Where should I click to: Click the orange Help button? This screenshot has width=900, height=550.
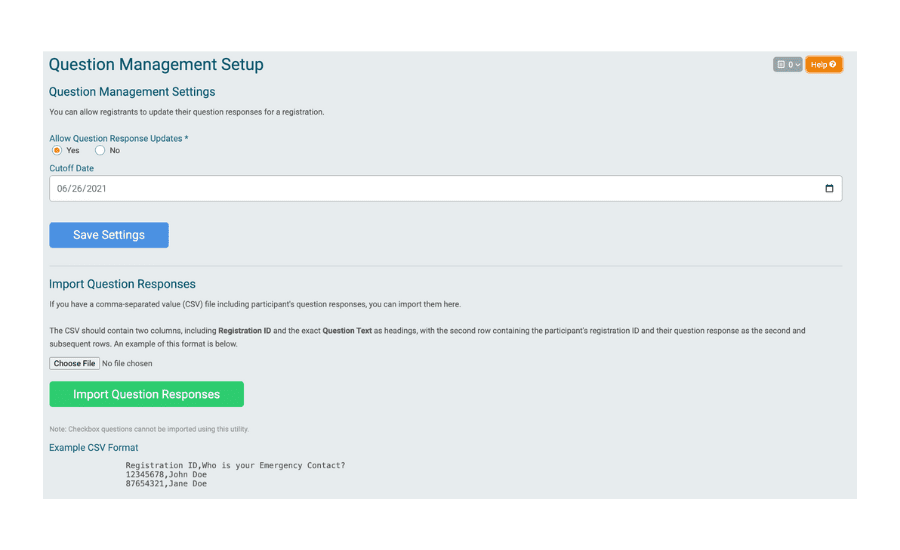click(x=824, y=64)
